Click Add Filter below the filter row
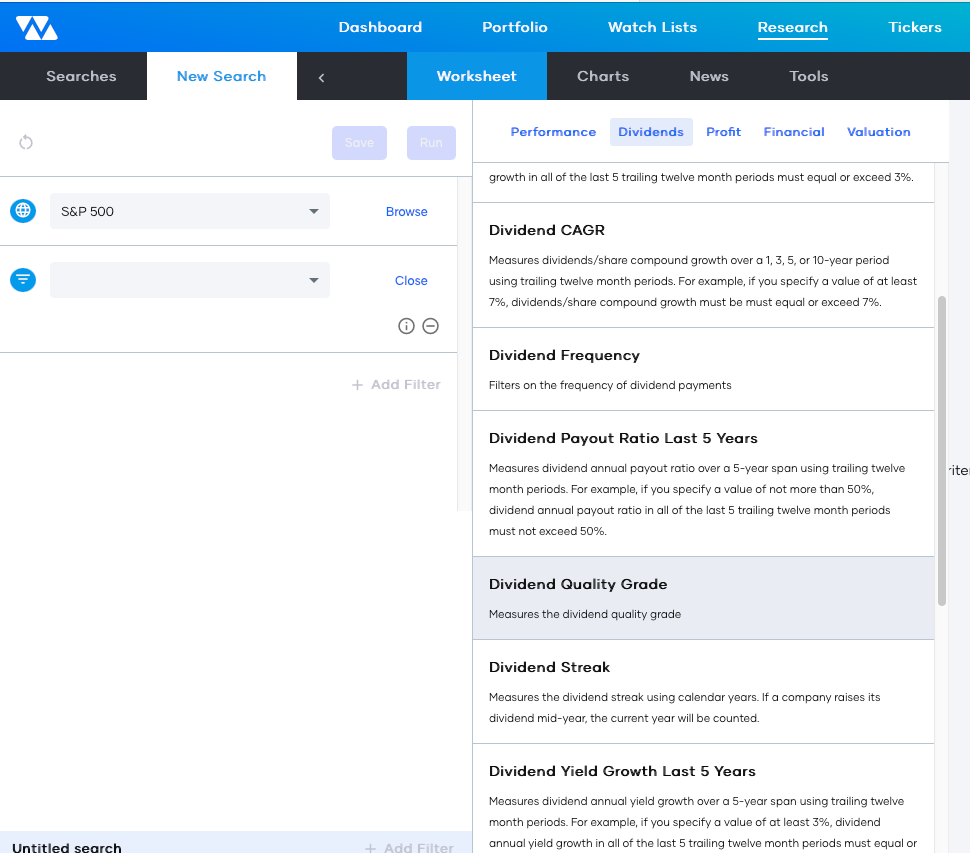This screenshot has width=970, height=853. (396, 385)
